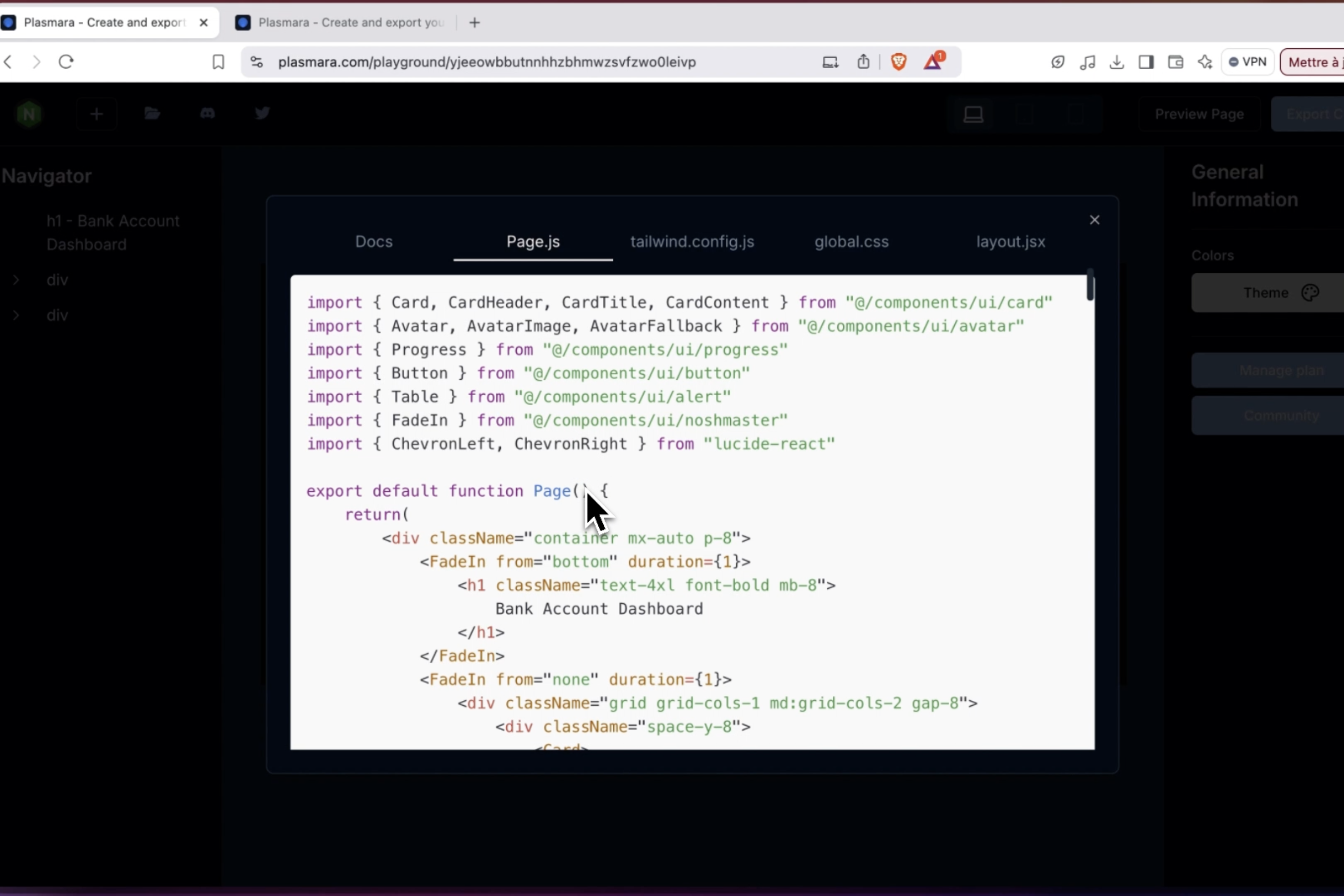1344x896 pixels.
Task: Select h1 Bank Account Dashboard in Navigator
Action: pyautogui.click(x=113, y=232)
